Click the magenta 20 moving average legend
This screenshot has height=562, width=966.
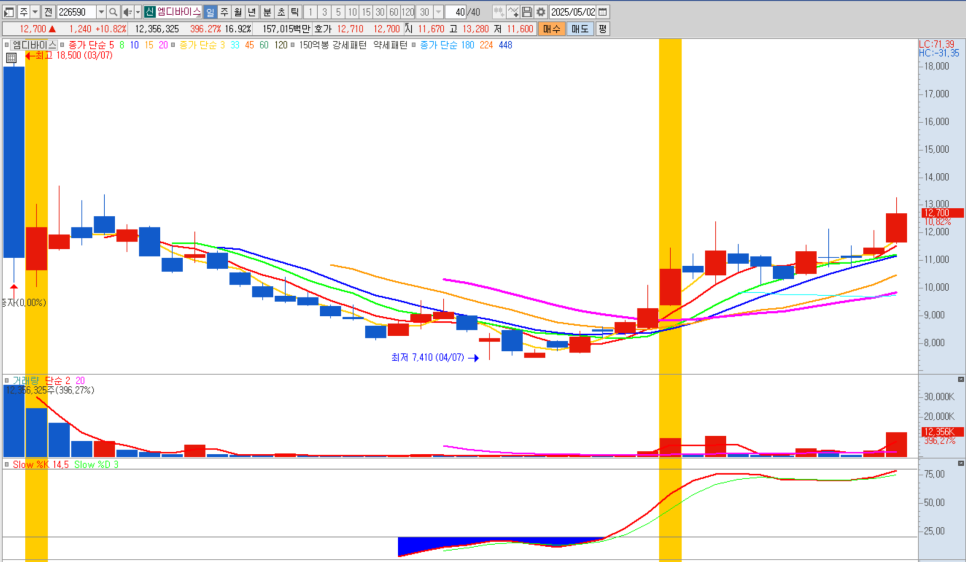click(x=163, y=45)
